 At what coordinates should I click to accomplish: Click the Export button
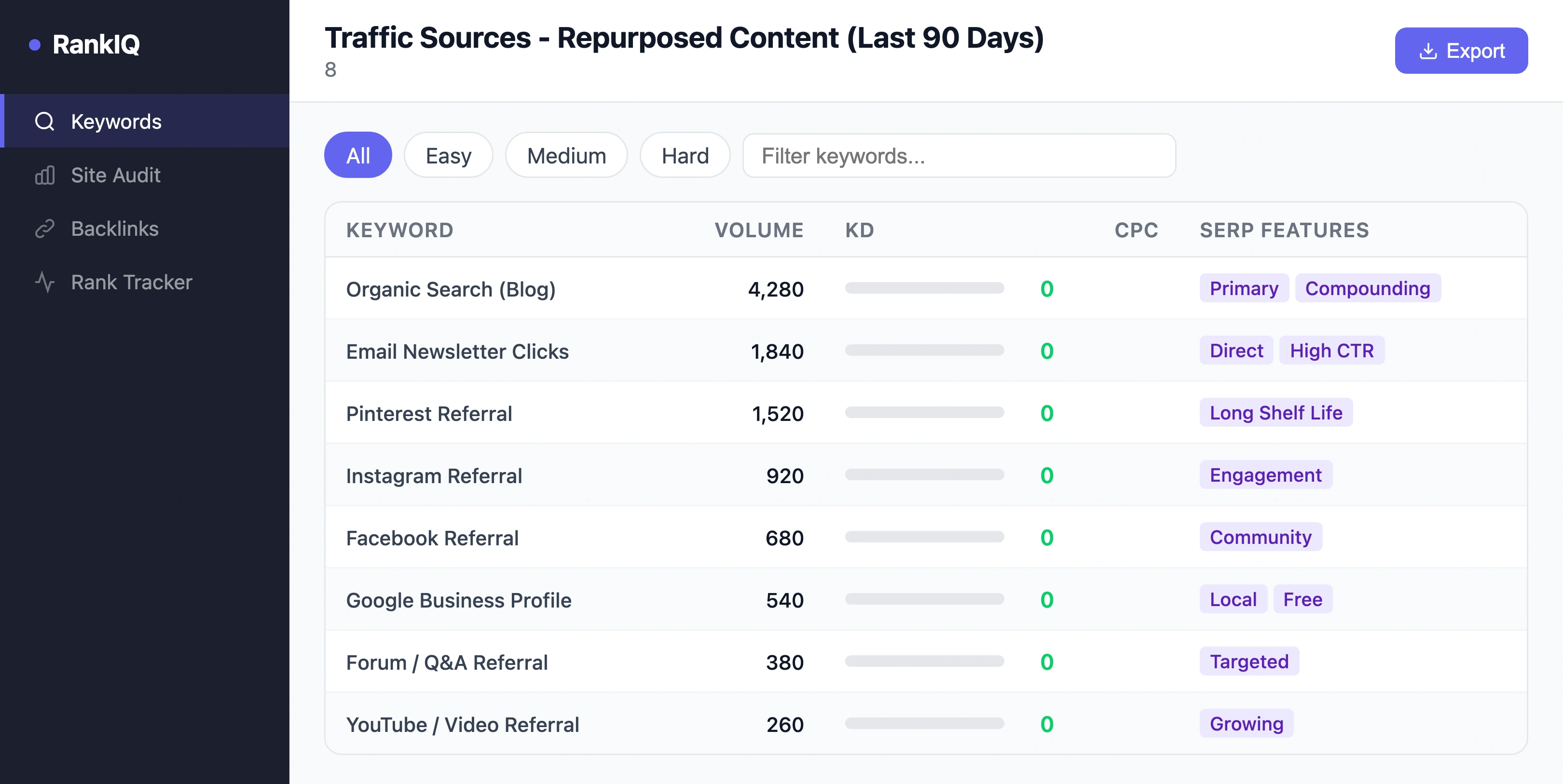tap(1461, 50)
